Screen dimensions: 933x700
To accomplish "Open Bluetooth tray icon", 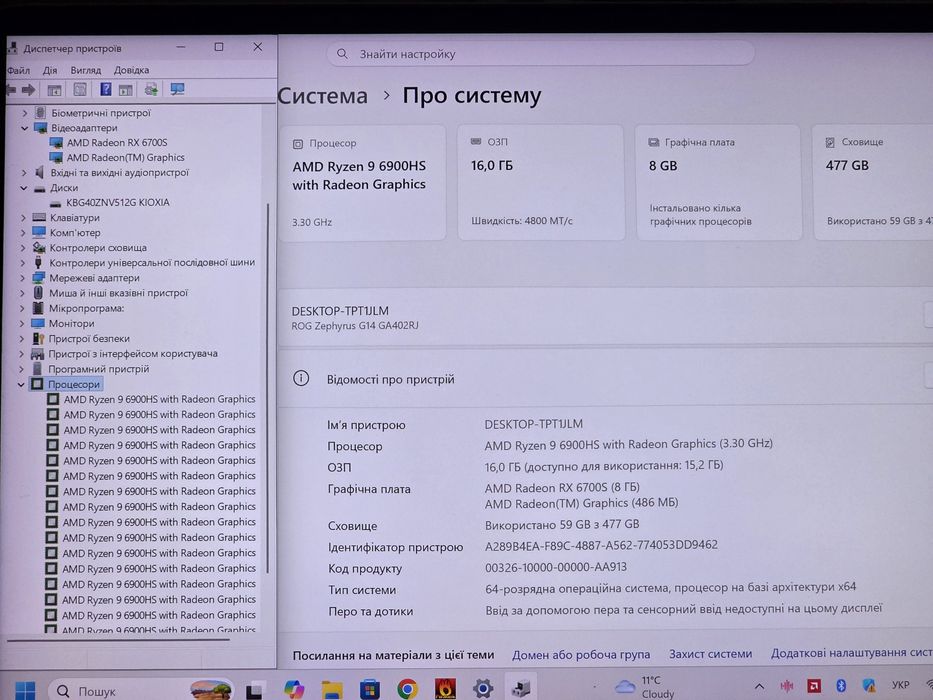I will pyautogui.click(x=841, y=686).
